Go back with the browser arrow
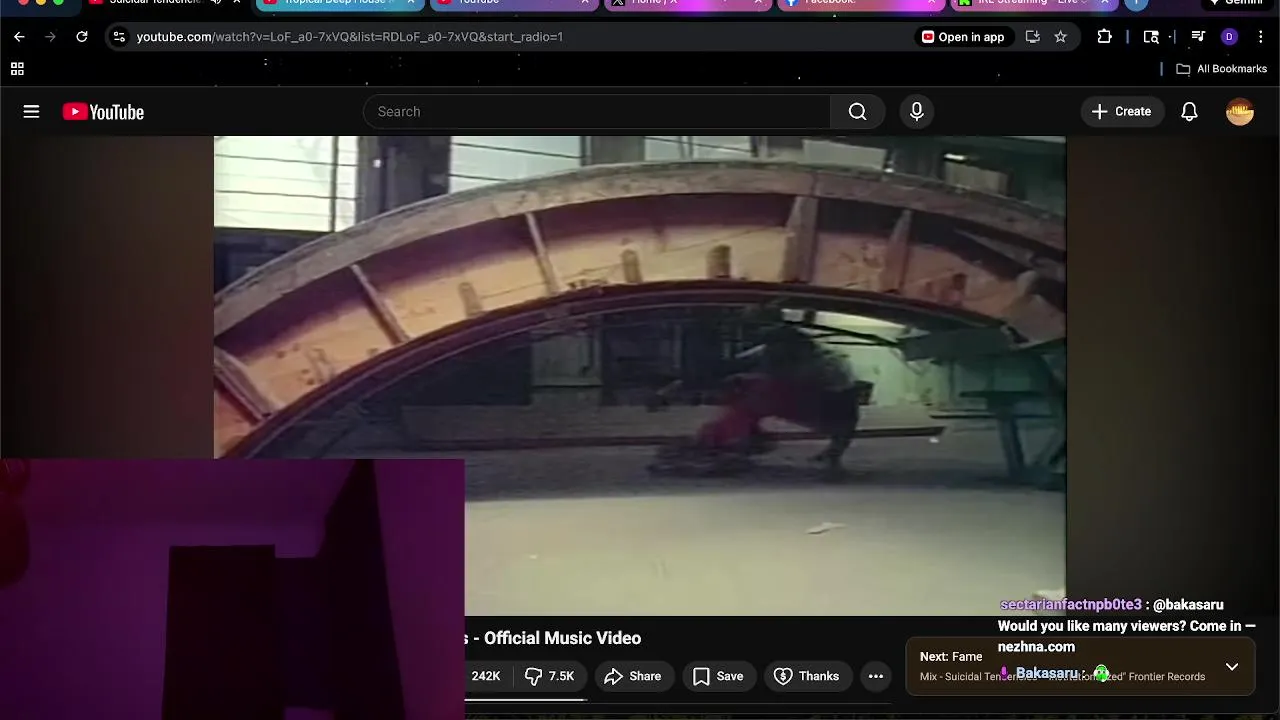The image size is (1280, 720). (19, 37)
